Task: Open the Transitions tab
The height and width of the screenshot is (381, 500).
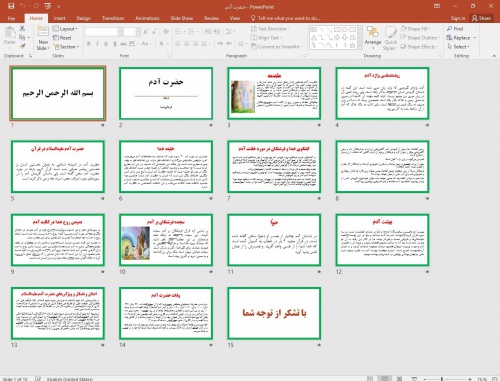Action: [113, 18]
